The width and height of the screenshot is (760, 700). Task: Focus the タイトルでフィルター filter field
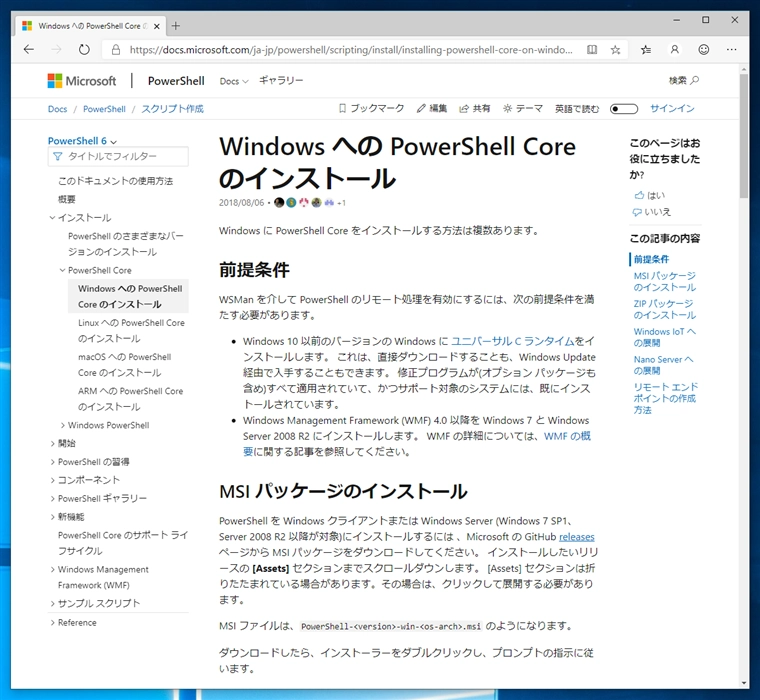[118, 157]
